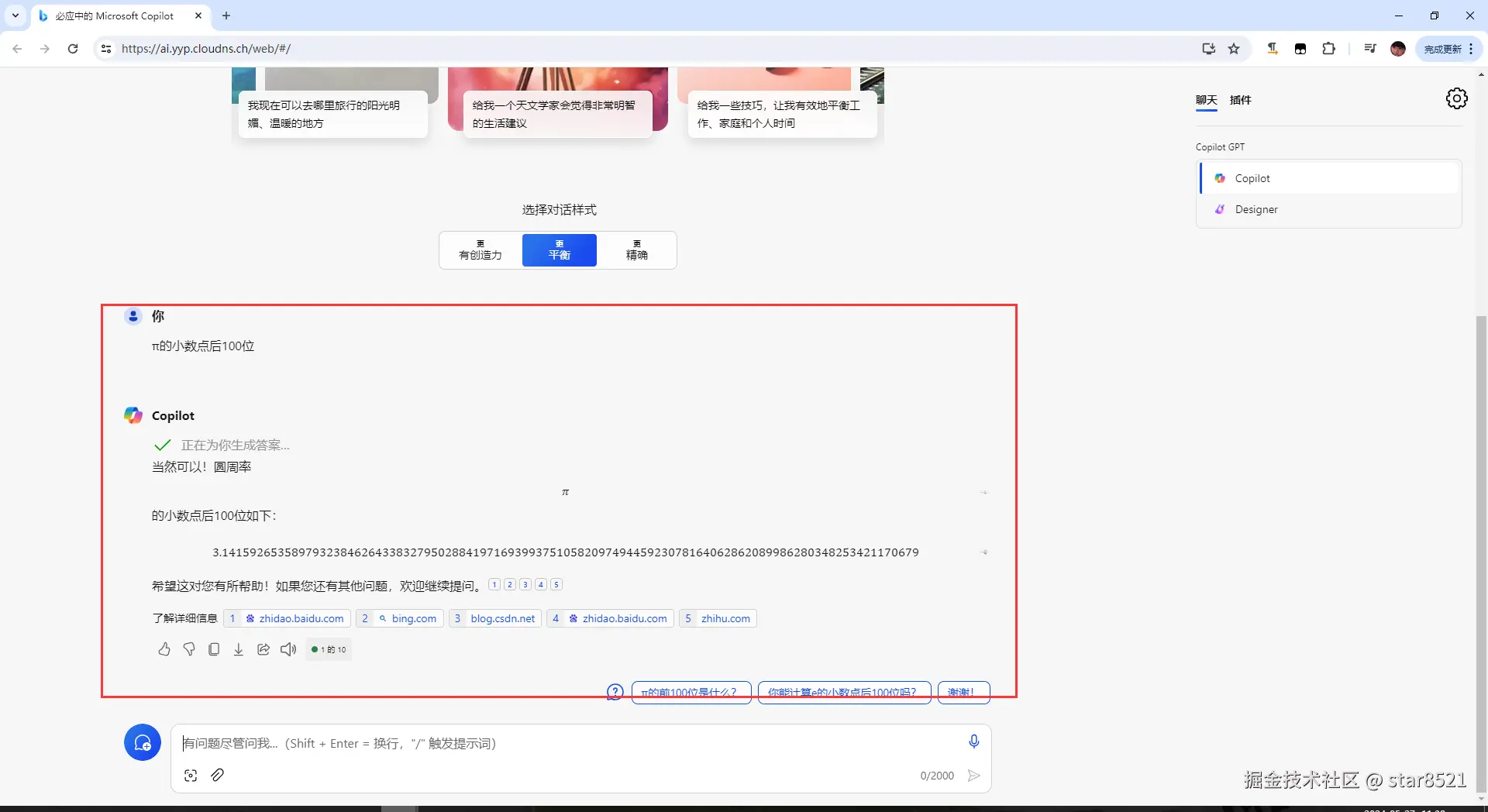The height and width of the screenshot is (812, 1488).
Task: Open the media control icon in toolbar
Action: pos(1370,49)
